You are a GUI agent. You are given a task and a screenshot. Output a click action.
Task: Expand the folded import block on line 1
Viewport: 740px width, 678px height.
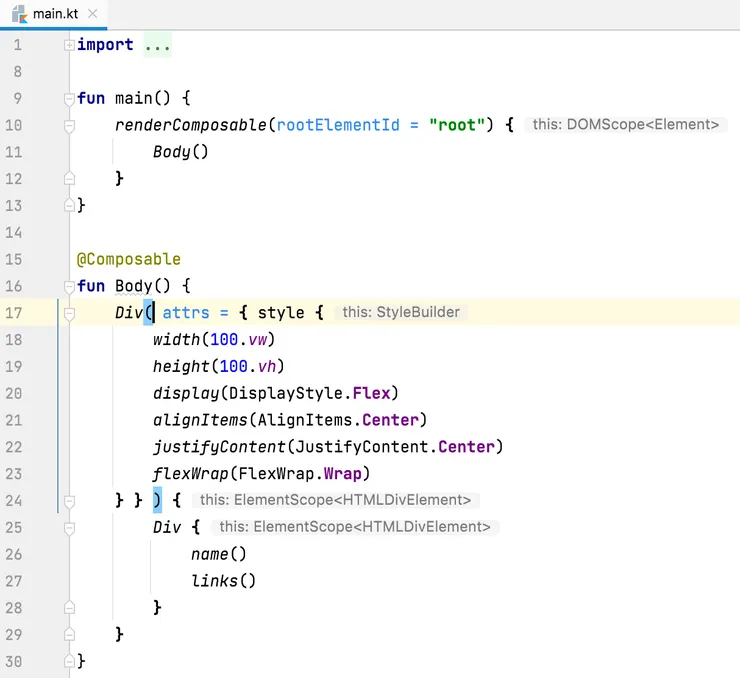tap(69, 45)
